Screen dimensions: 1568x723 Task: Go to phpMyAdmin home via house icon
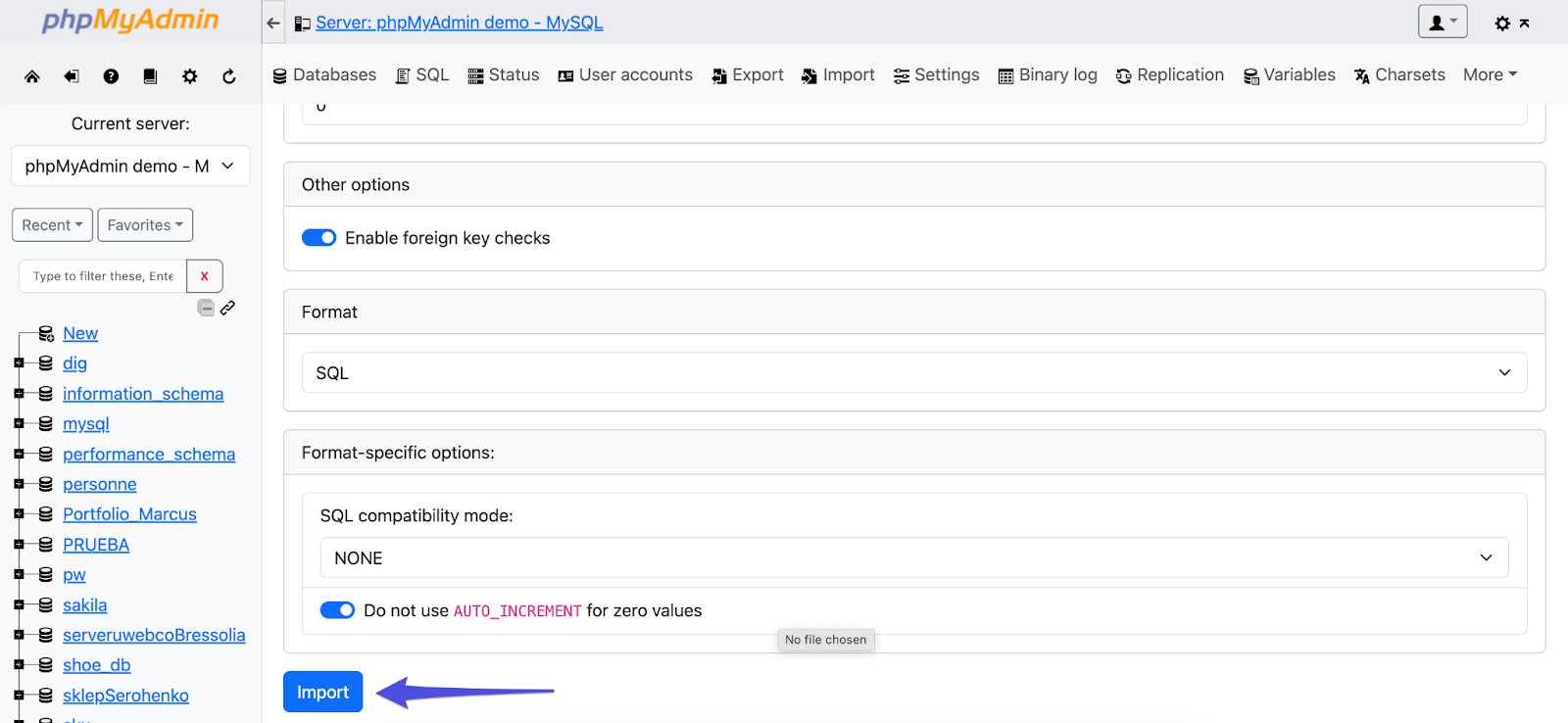click(x=32, y=76)
